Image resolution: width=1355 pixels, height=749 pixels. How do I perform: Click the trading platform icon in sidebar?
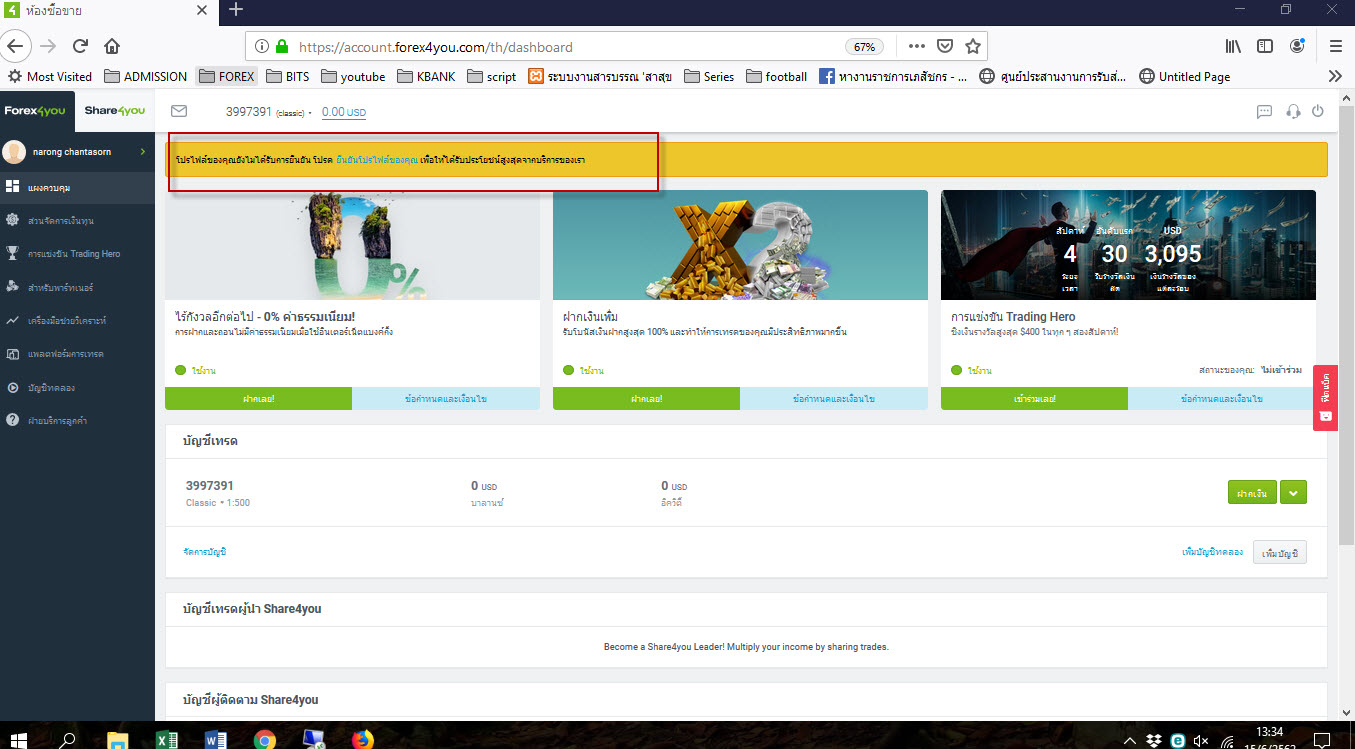(x=13, y=354)
